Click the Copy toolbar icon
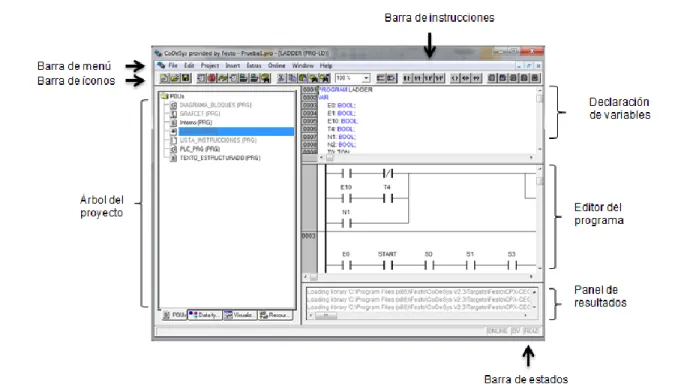The image size is (696, 384). tap(292, 78)
